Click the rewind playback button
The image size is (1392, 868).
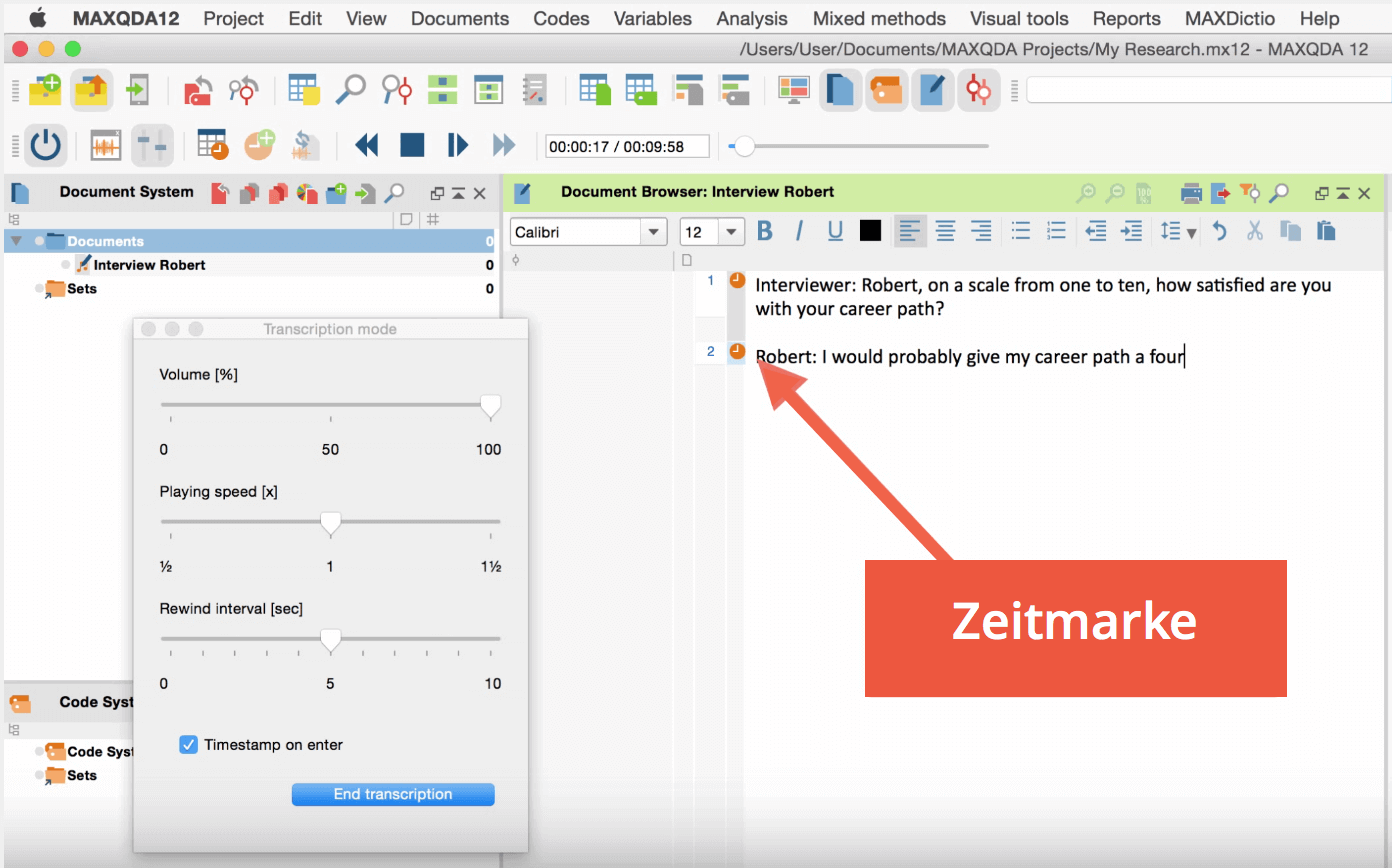(367, 146)
